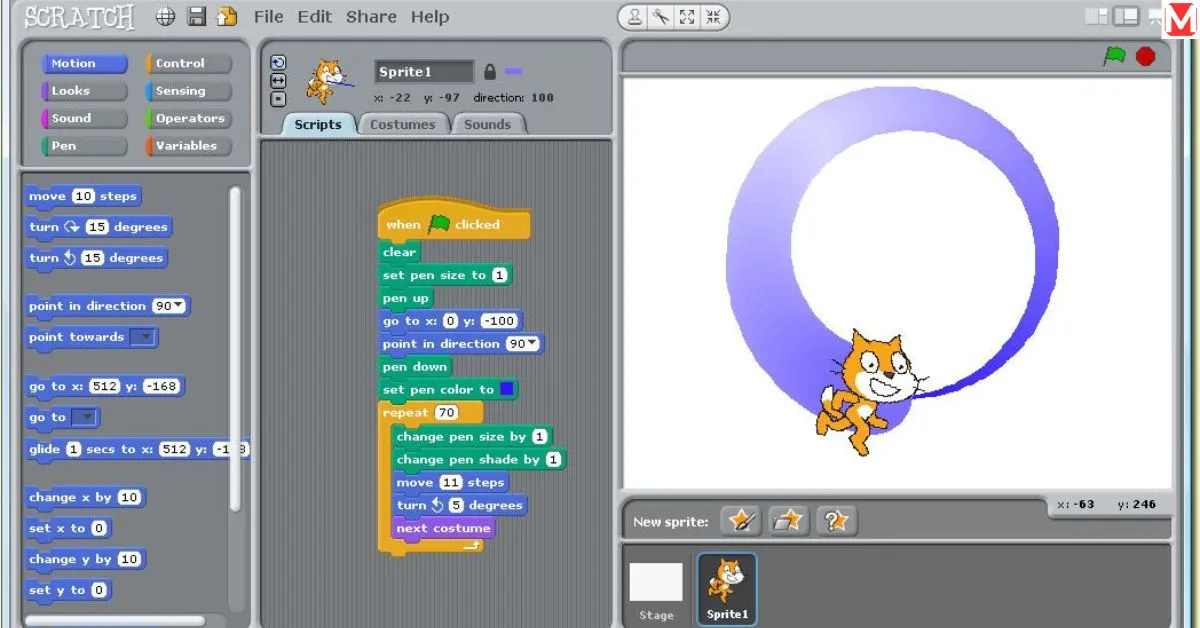The image size is (1200, 628).
Task: Click the change y by 10 block
Action: (86, 559)
